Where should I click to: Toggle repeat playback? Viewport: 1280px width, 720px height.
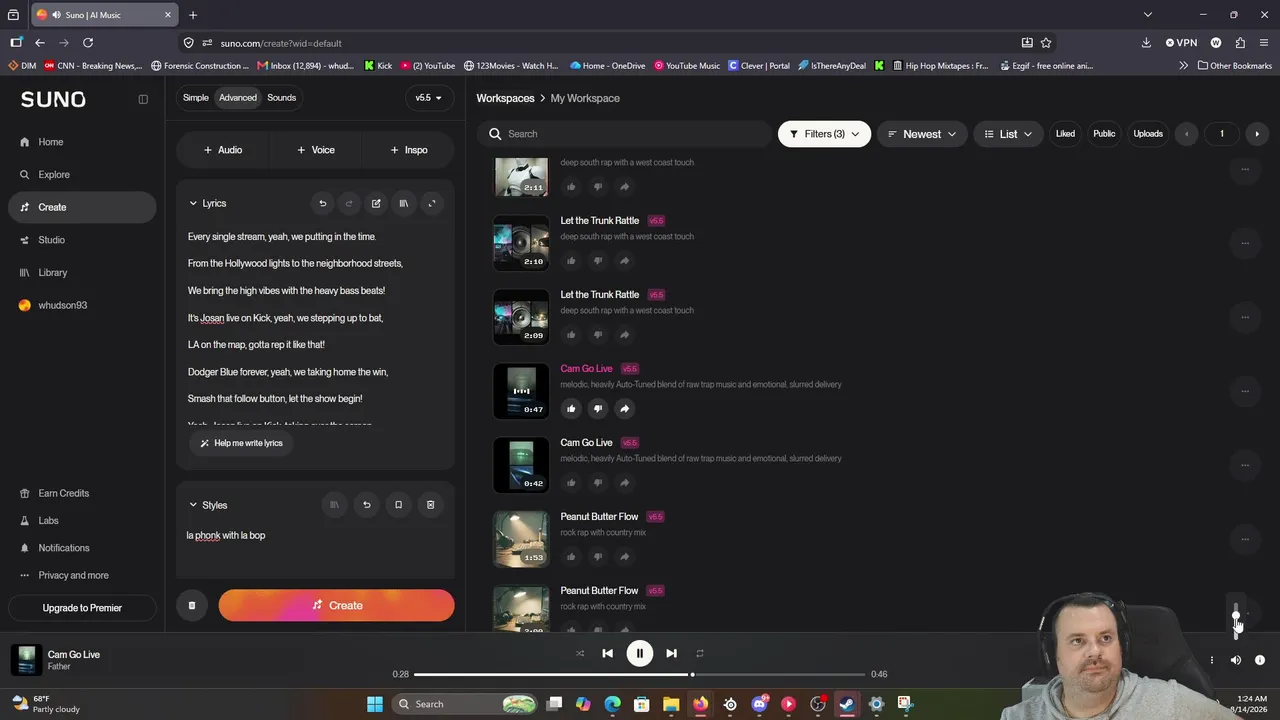tap(700, 653)
